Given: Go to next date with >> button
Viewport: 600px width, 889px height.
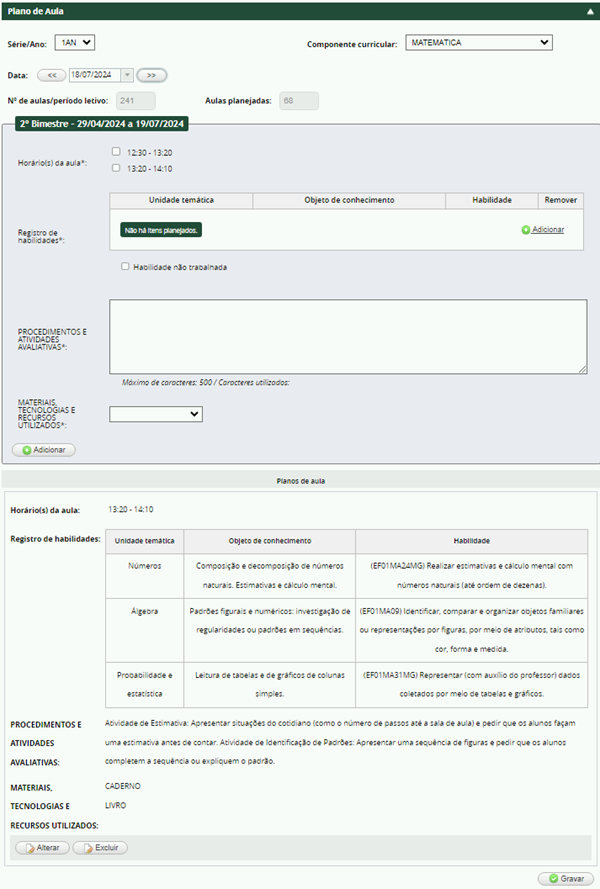Looking at the screenshot, I should point(152,75).
